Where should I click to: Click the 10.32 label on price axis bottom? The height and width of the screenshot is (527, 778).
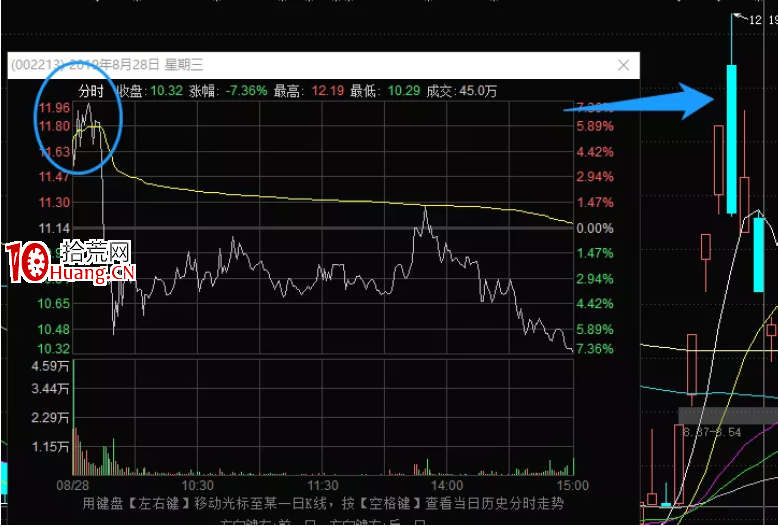pos(54,348)
